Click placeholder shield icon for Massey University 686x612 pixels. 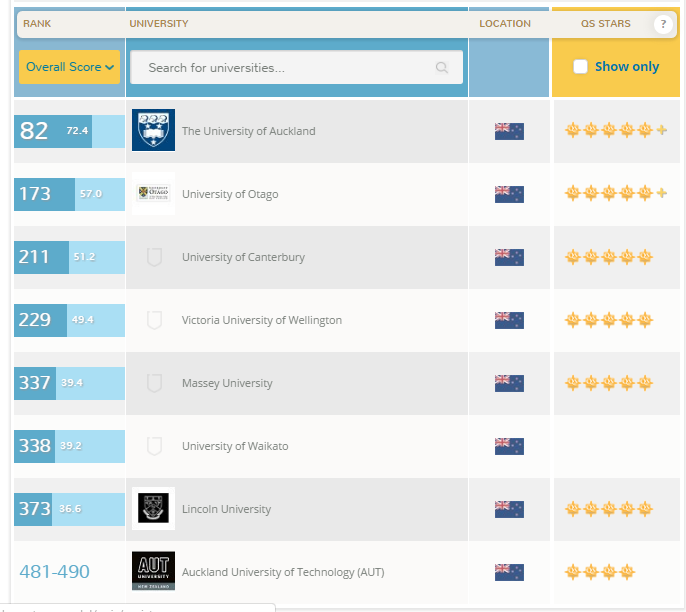(154, 383)
